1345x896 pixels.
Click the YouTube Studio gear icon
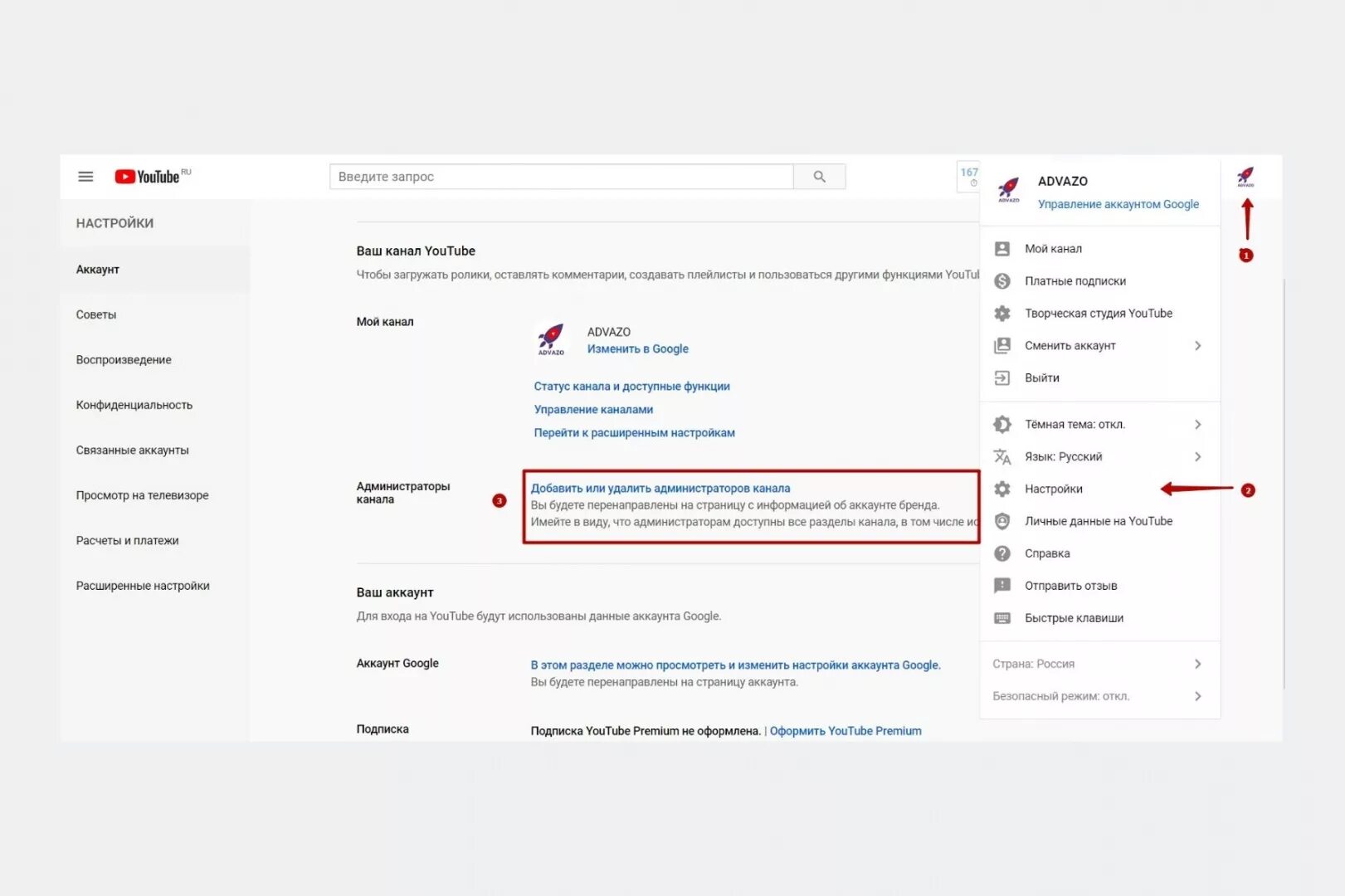pyautogui.click(x=1002, y=314)
